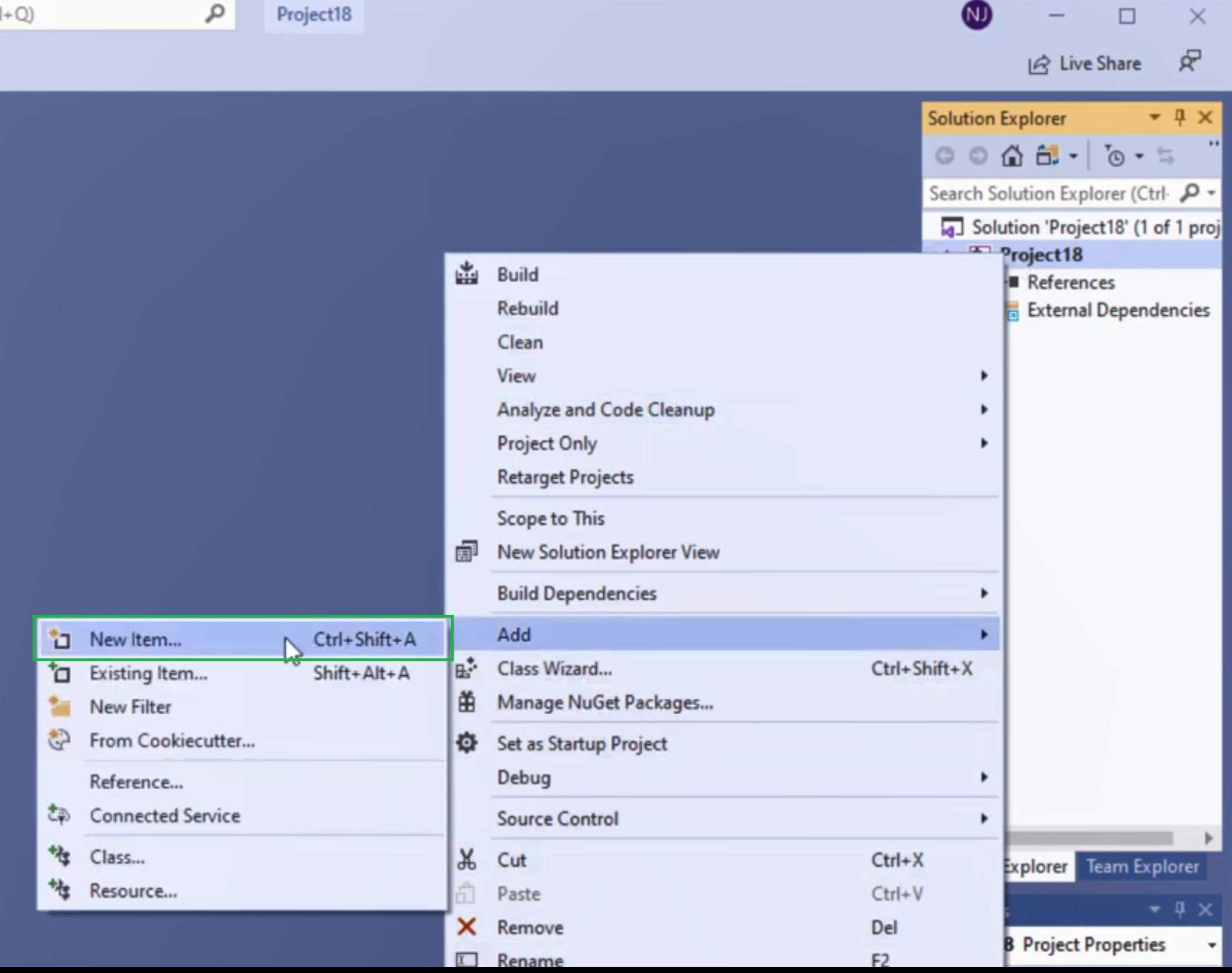Click the NJ account avatar
Screen dimensions: 1232x973
[x=977, y=15]
